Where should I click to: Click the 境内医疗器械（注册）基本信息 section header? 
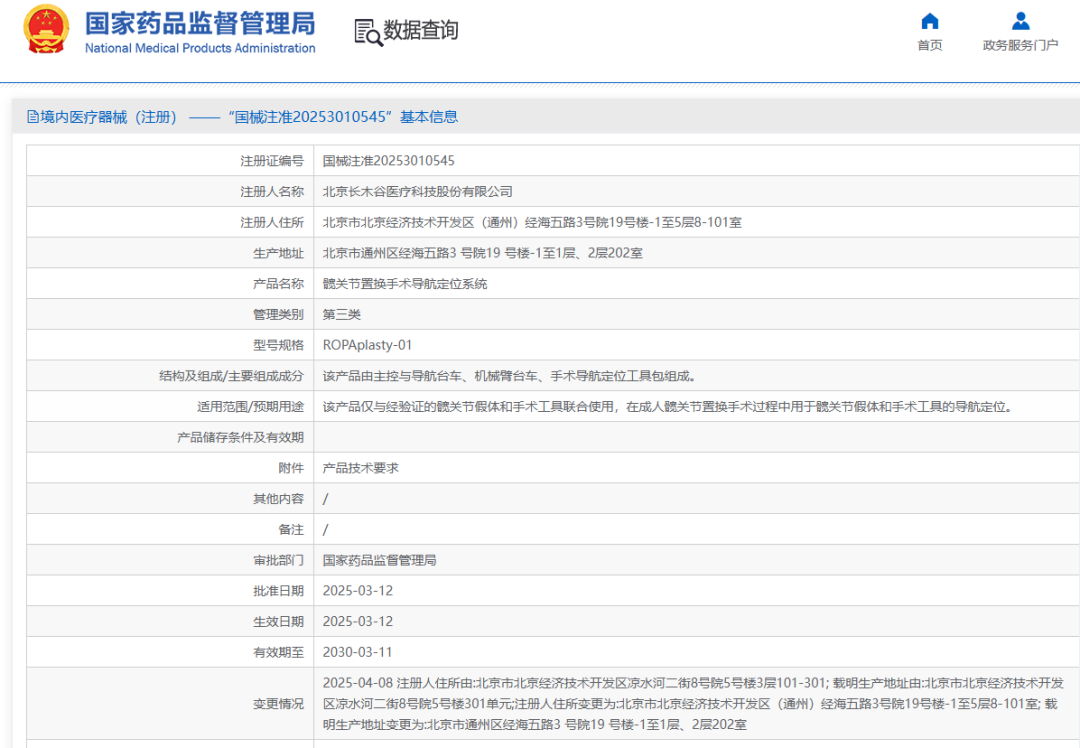(242, 117)
